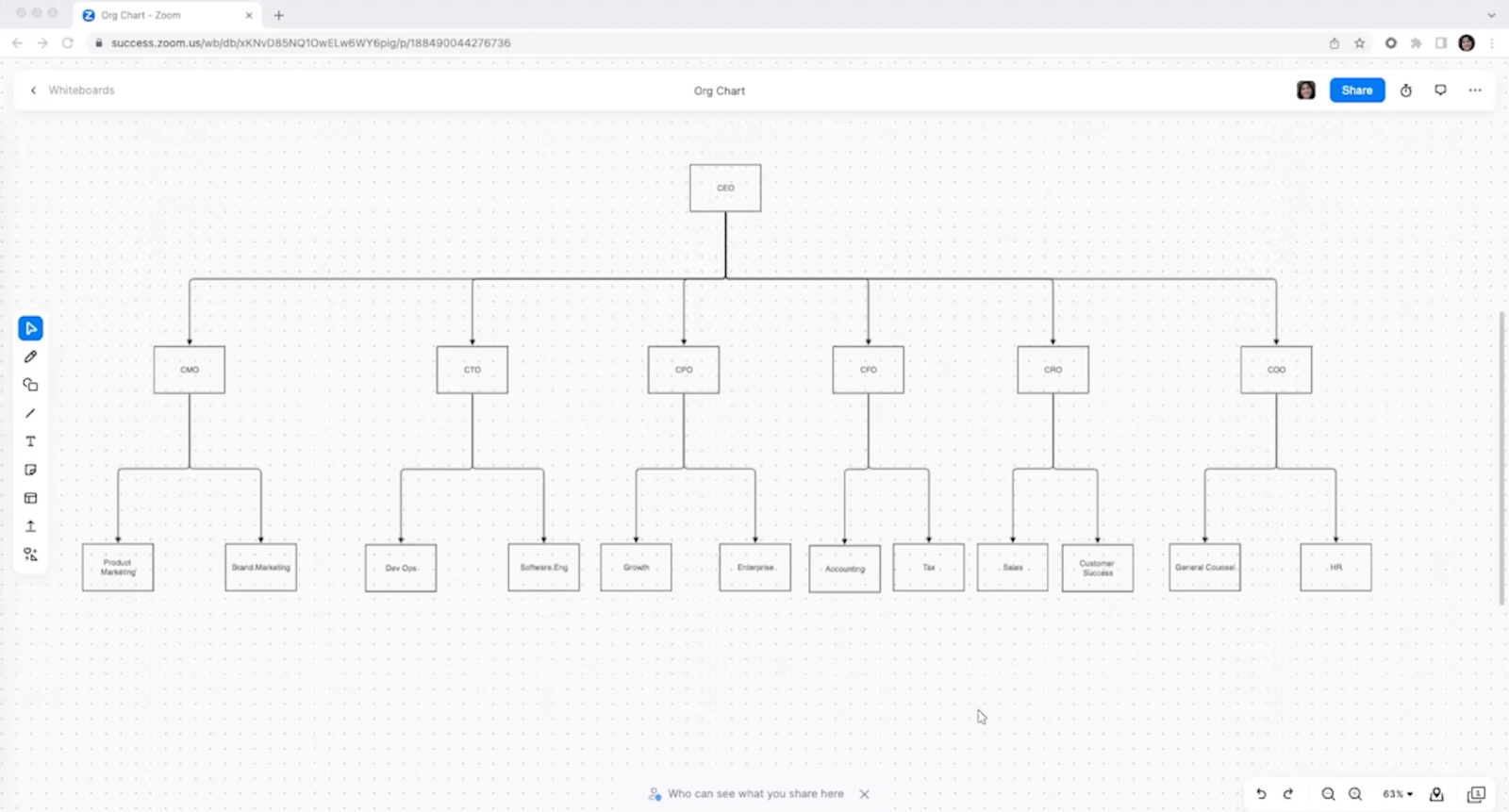Switch to the Org Chart browser tab
Image resolution: width=1509 pixels, height=812 pixels.
click(x=168, y=15)
